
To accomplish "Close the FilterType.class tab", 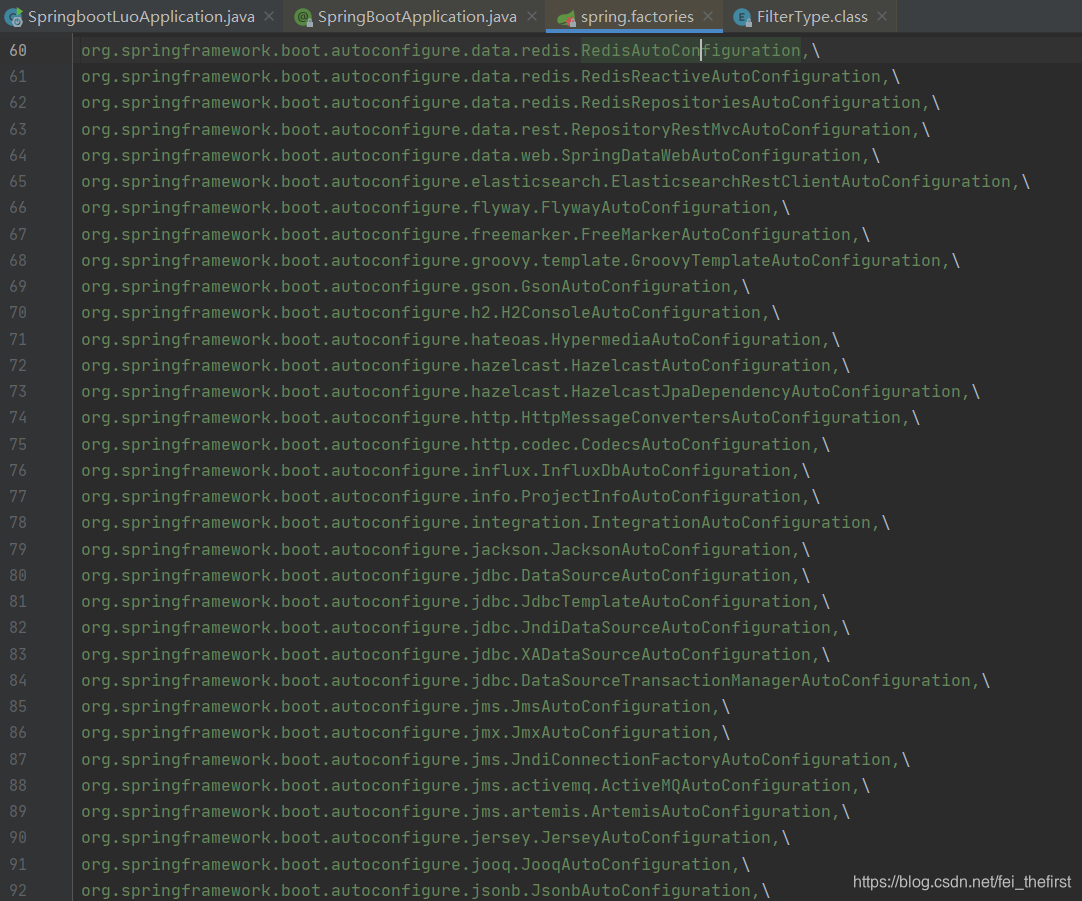I will click(x=882, y=16).
